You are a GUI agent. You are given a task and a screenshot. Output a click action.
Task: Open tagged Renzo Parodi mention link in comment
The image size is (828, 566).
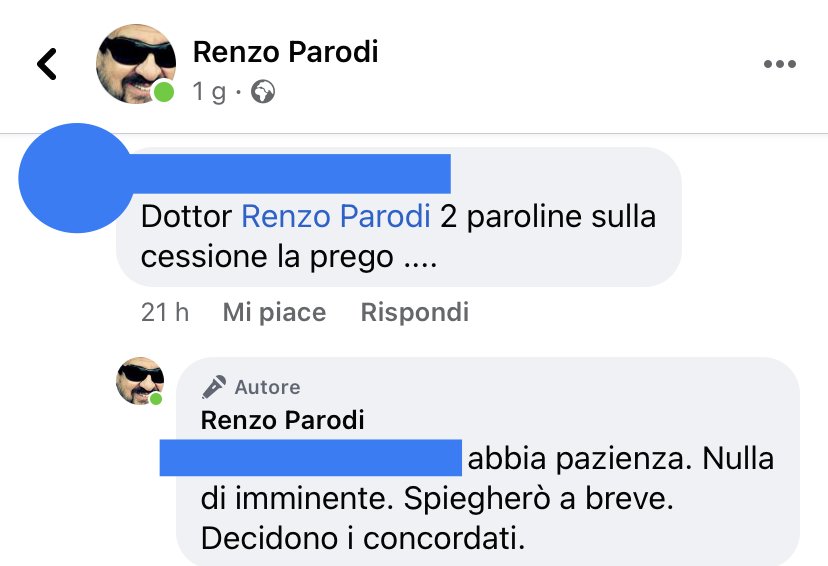point(336,216)
